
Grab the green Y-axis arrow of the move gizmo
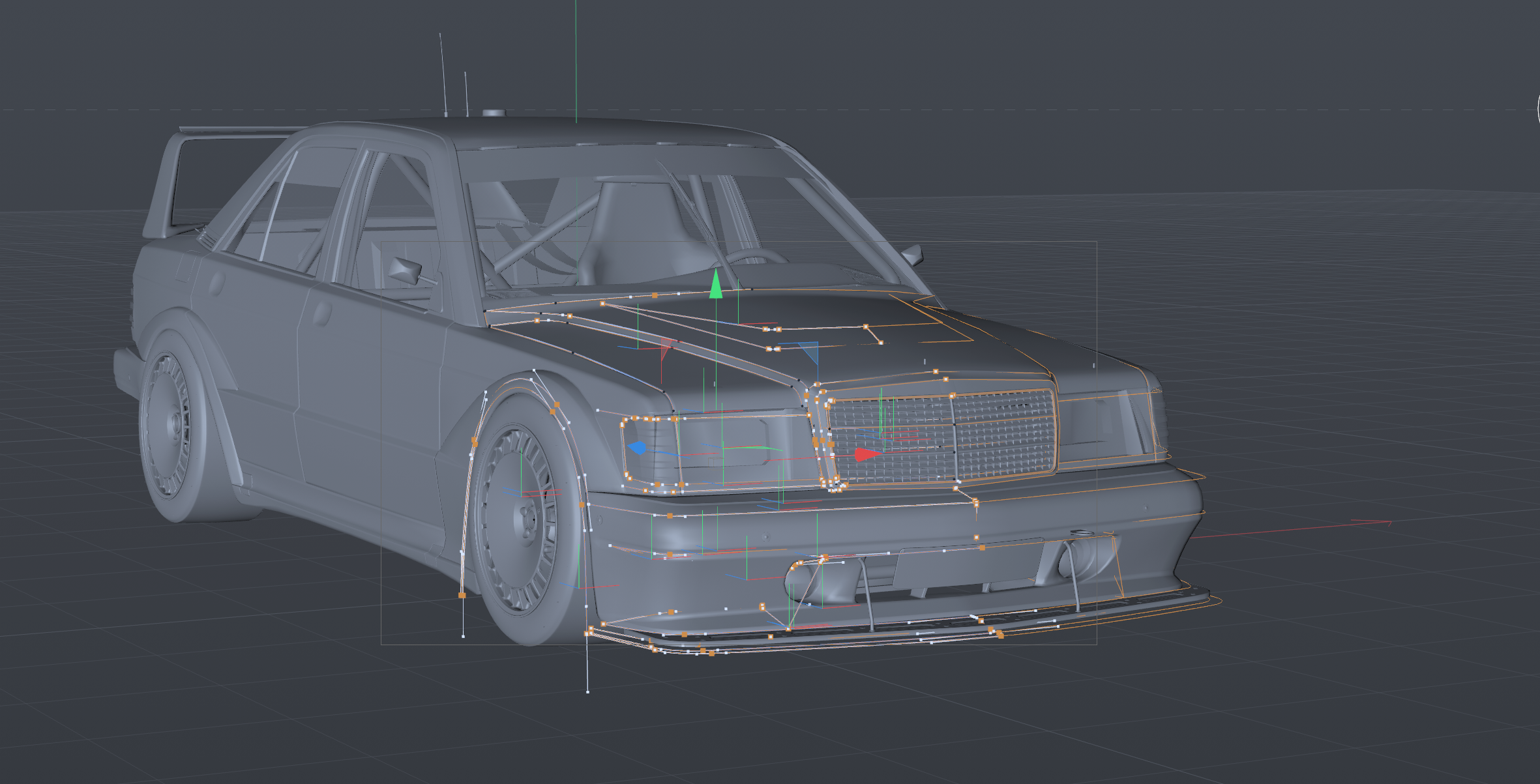click(716, 284)
